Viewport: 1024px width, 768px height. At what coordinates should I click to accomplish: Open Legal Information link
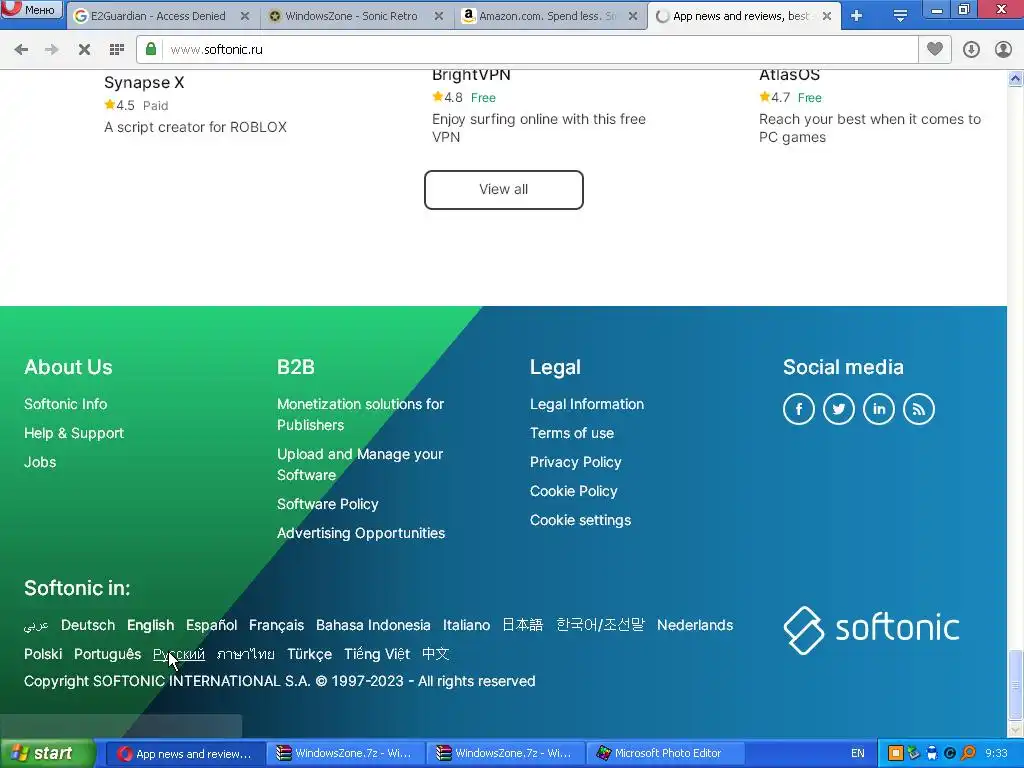tap(586, 404)
